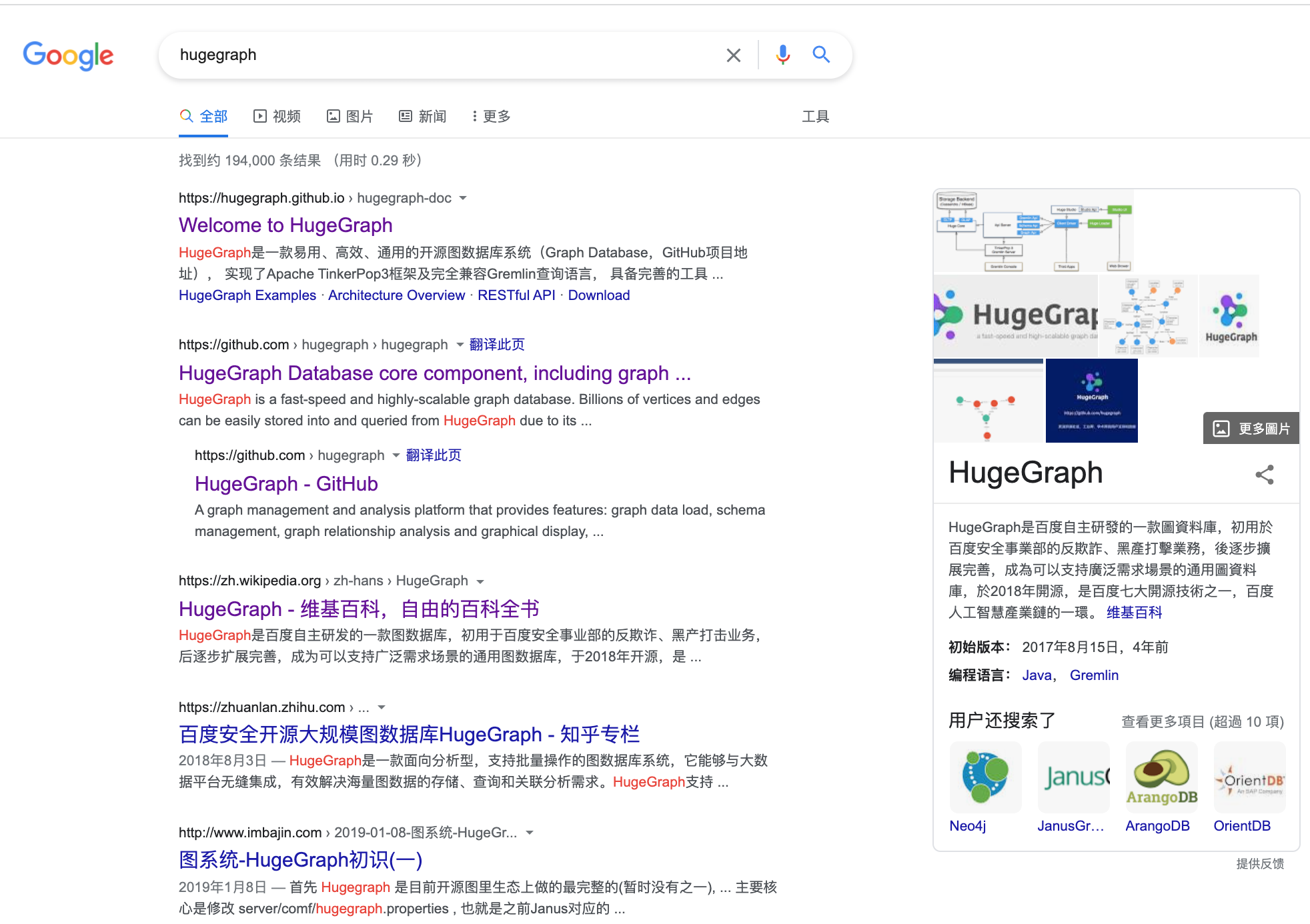Click the voice search microphone icon
Screen dimensions: 1310x924
click(x=783, y=55)
